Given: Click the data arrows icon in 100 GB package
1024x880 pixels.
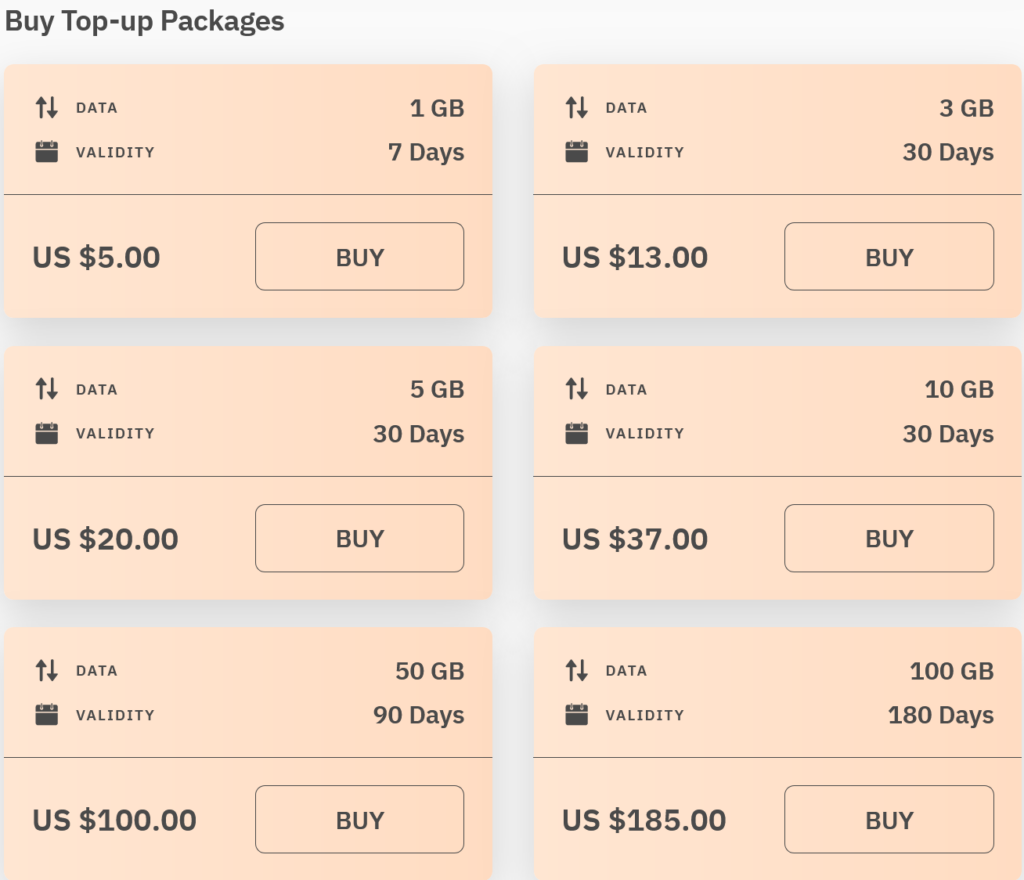Looking at the screenshot, I should 576,671.
